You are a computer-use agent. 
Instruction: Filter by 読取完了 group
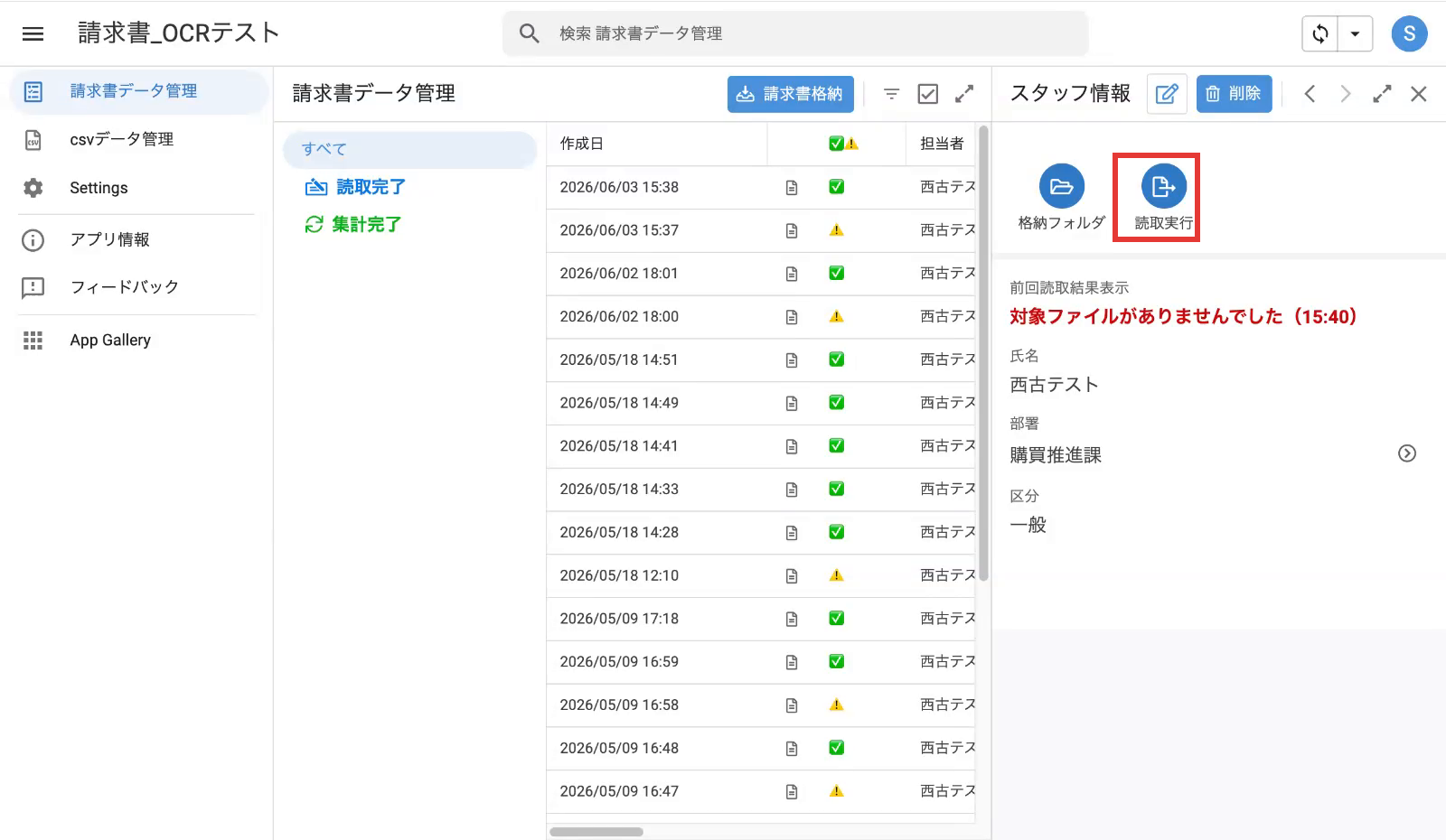356,187
